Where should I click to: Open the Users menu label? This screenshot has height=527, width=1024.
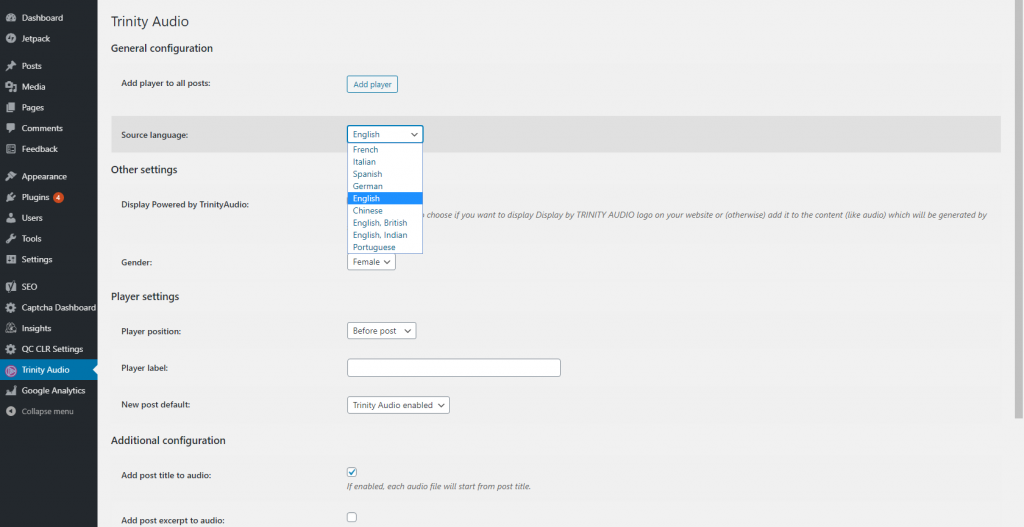[32, 217]
